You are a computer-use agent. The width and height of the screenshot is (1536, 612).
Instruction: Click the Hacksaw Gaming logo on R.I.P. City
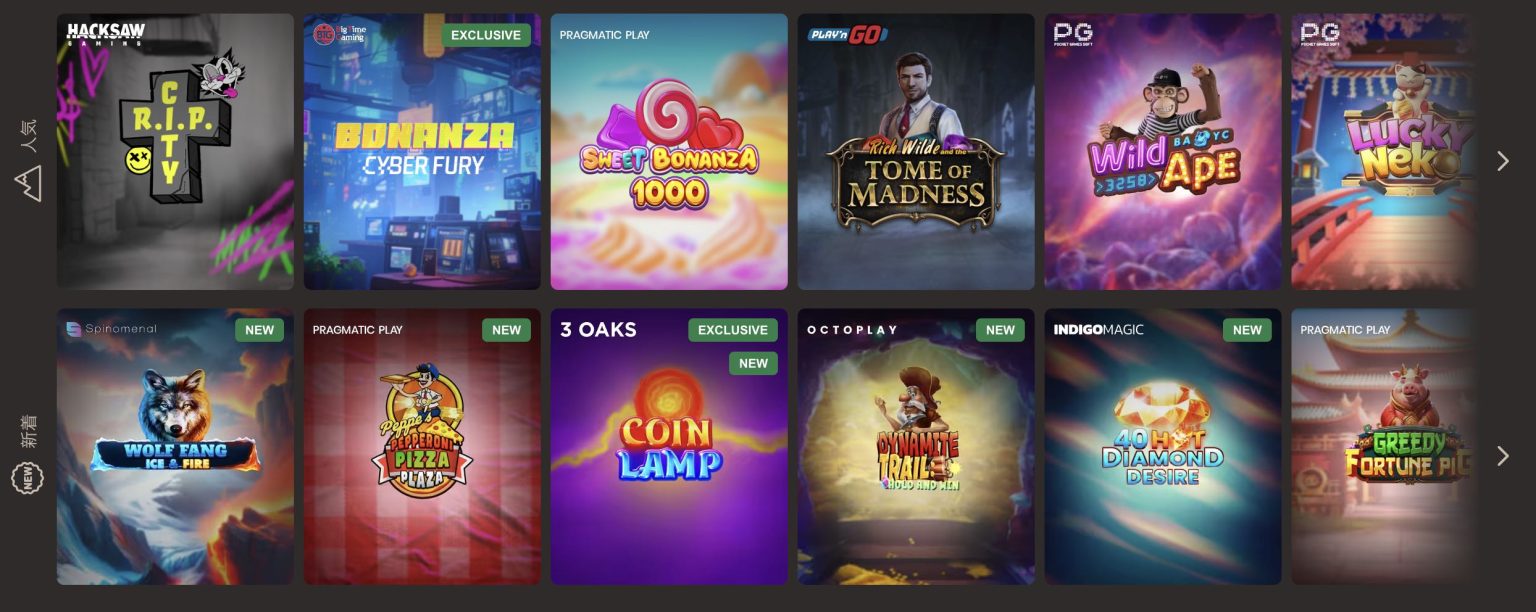106,34
